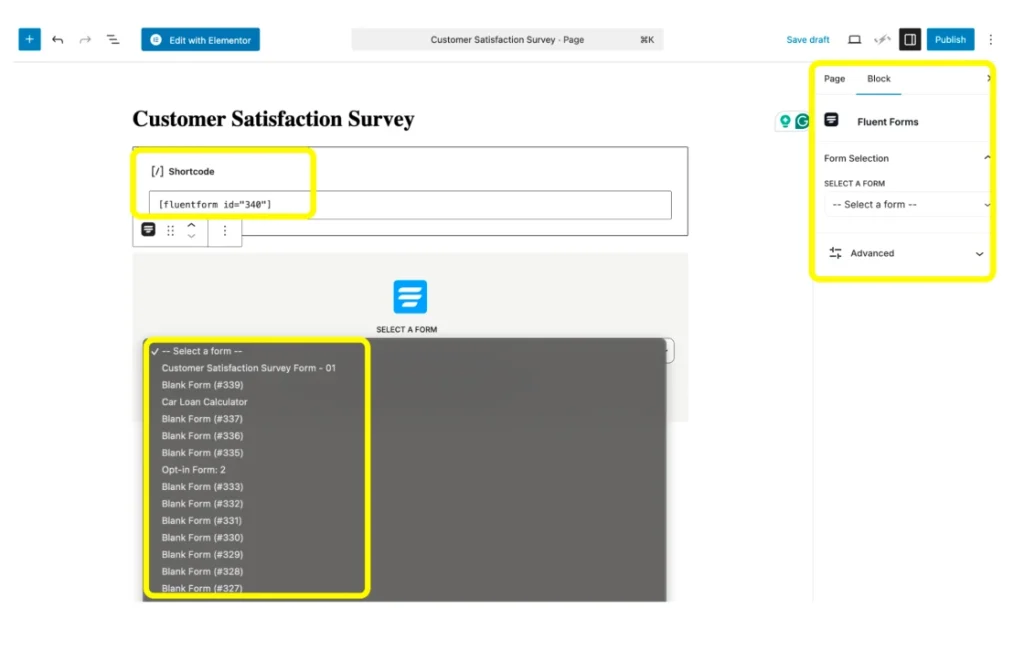Viewport: 1024px width, 651px height.
Task: Toggle the settings sidebar panel icon
Action: [x=910, y=40]
